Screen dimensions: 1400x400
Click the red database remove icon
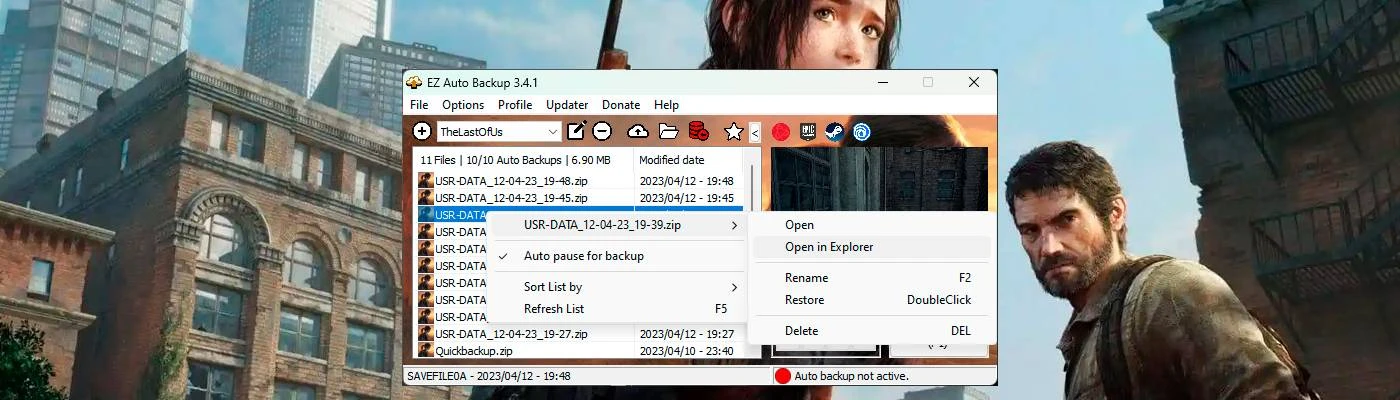(x=698, y=131)
